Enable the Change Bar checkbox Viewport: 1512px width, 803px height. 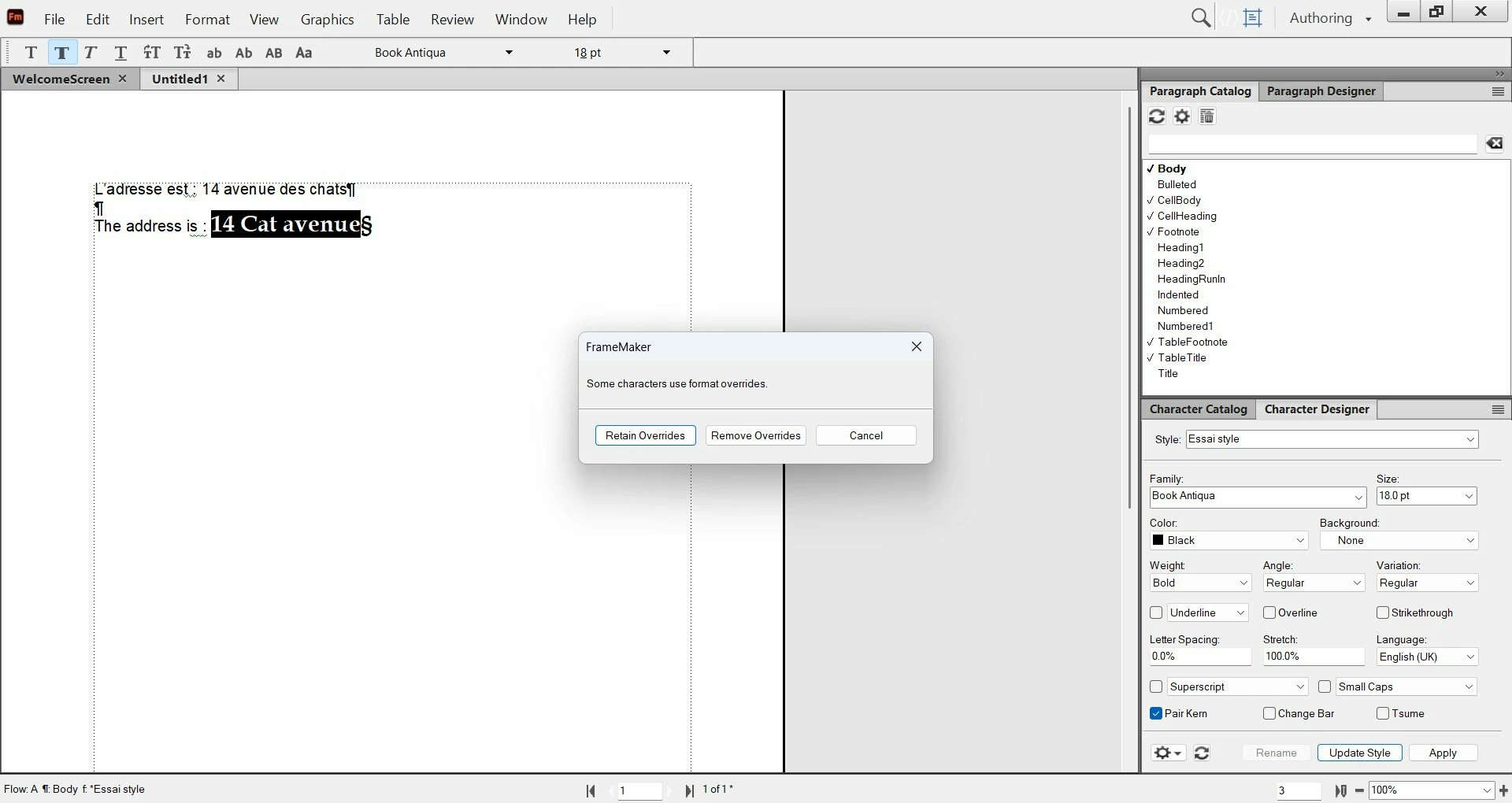point(1269,713)
